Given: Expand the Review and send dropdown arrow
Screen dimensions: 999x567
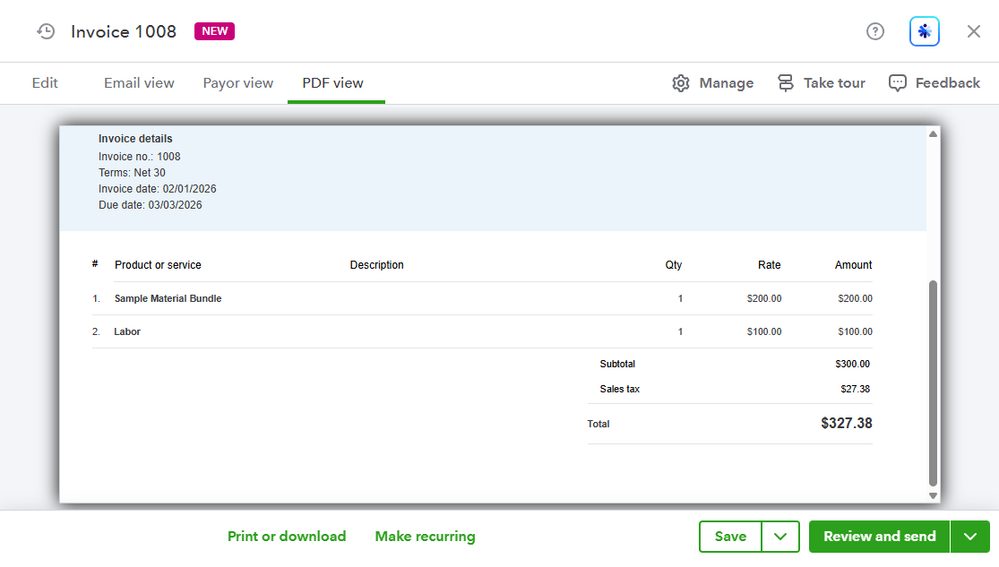Looking at the screenshot, I should [970, 537].
